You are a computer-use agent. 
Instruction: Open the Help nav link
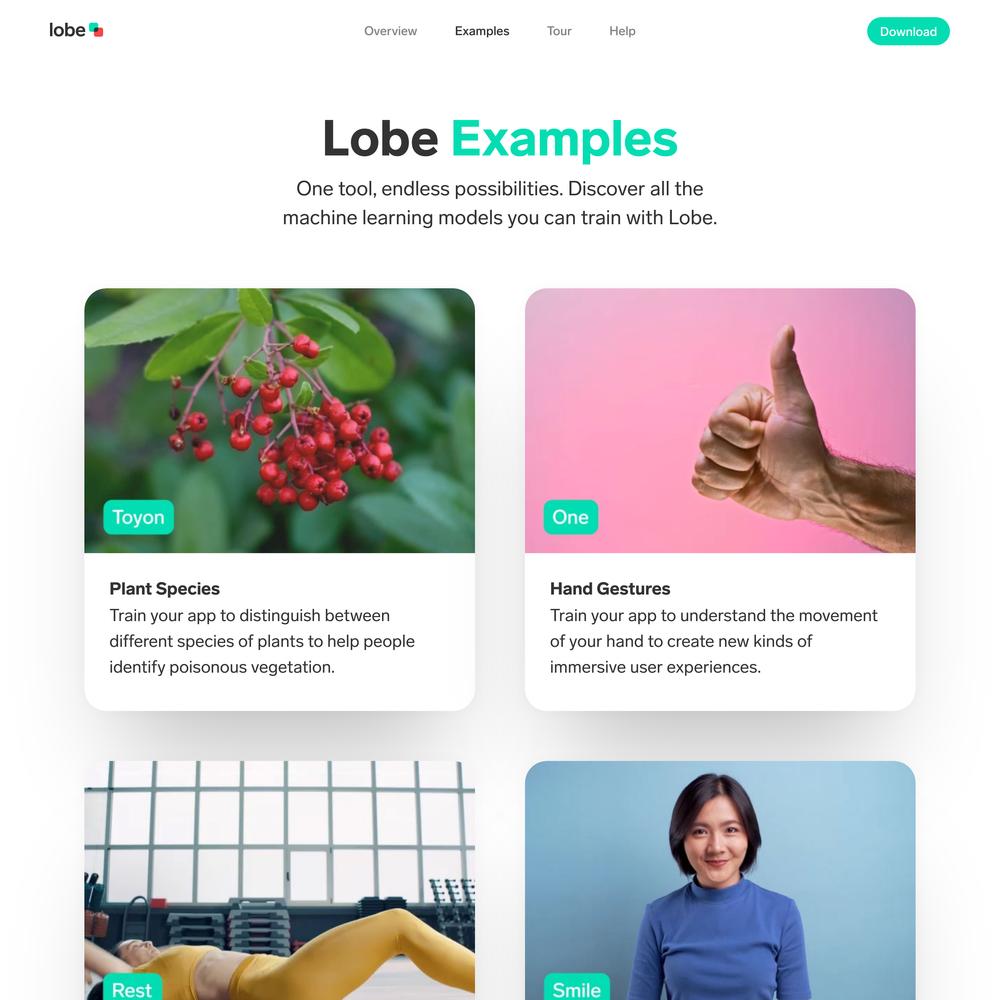pyautogui.click(x=622, y=31)
